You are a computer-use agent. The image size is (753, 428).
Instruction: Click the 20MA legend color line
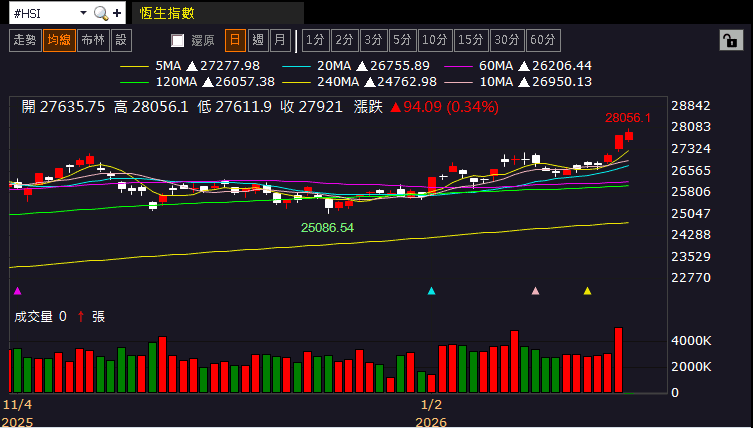(x=296, y=66)
